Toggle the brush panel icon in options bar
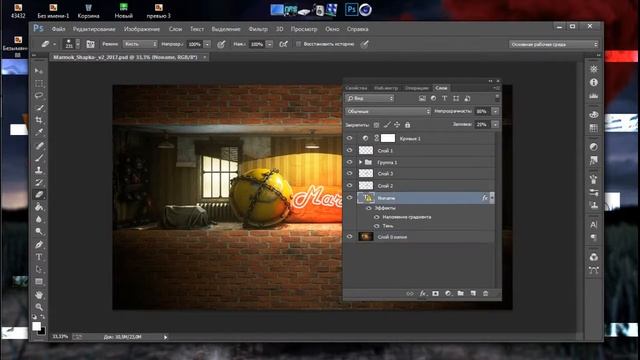 90,44
